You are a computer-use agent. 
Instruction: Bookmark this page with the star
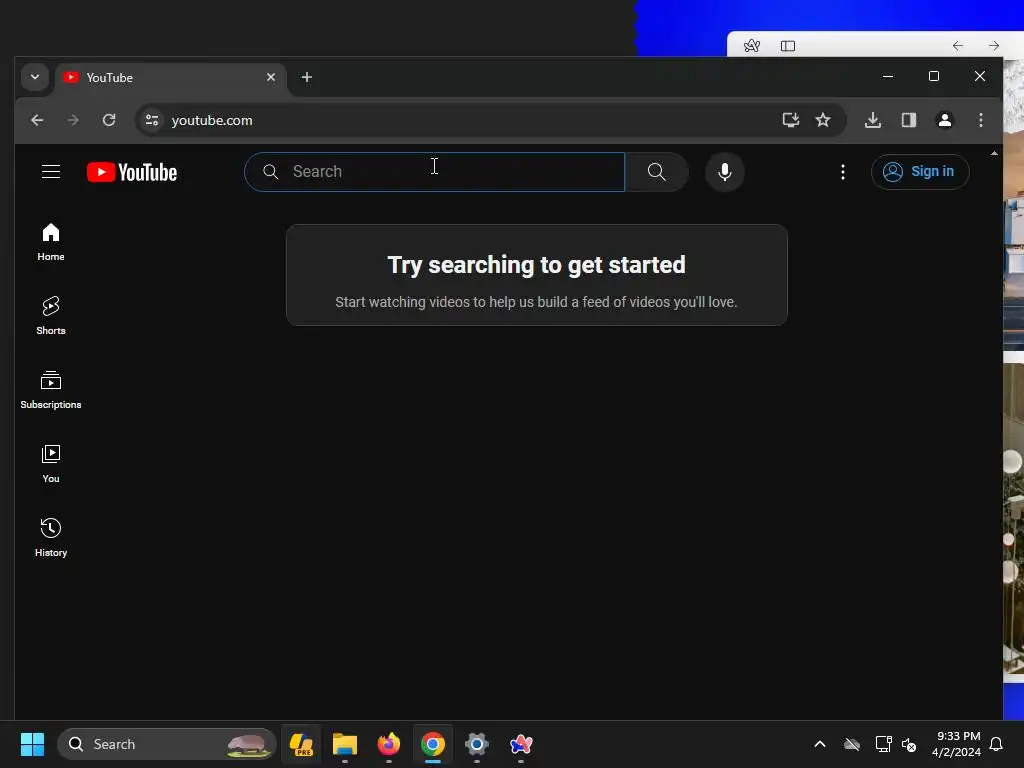[x=823, y=120]
